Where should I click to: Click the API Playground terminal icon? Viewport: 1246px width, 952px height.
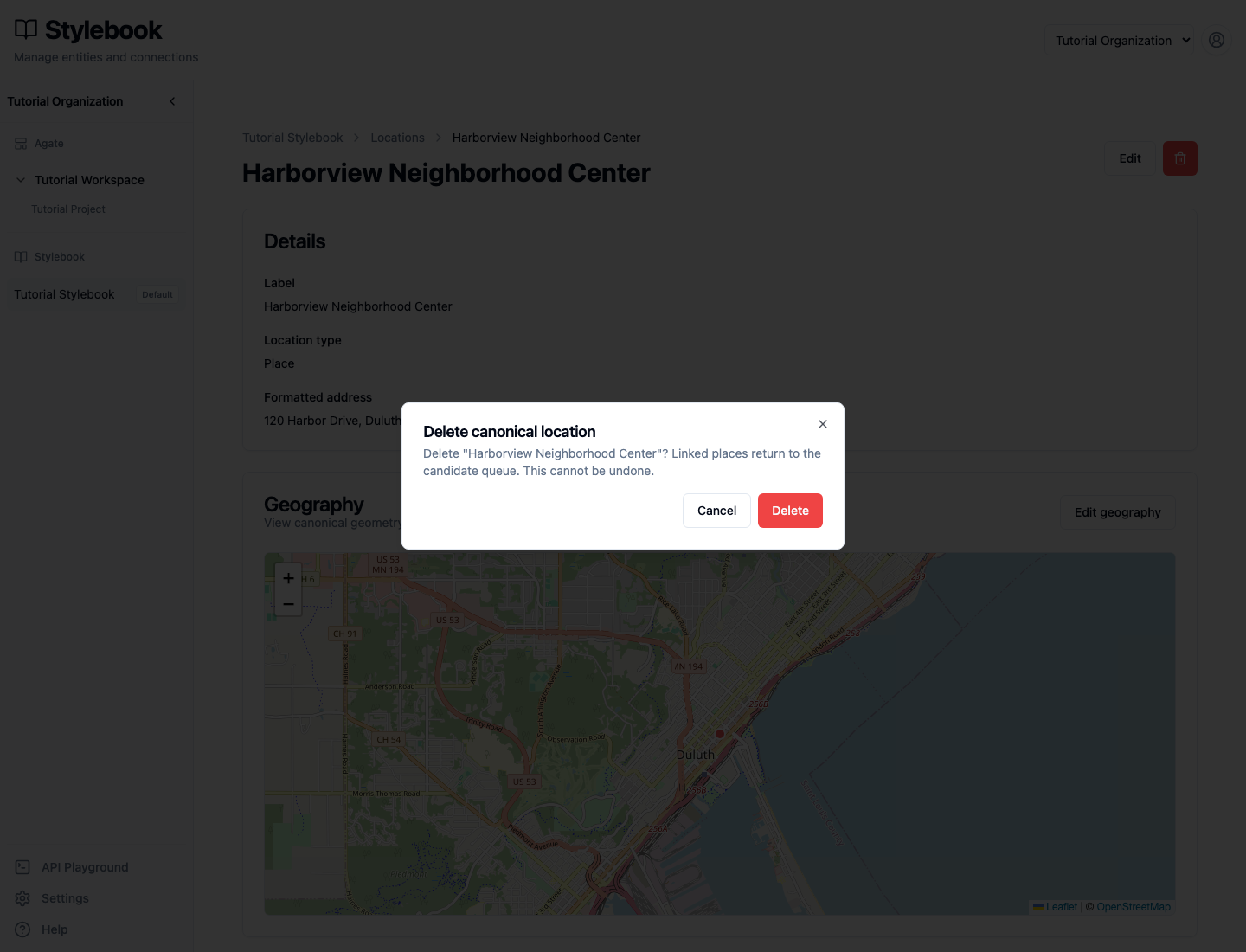22,867
